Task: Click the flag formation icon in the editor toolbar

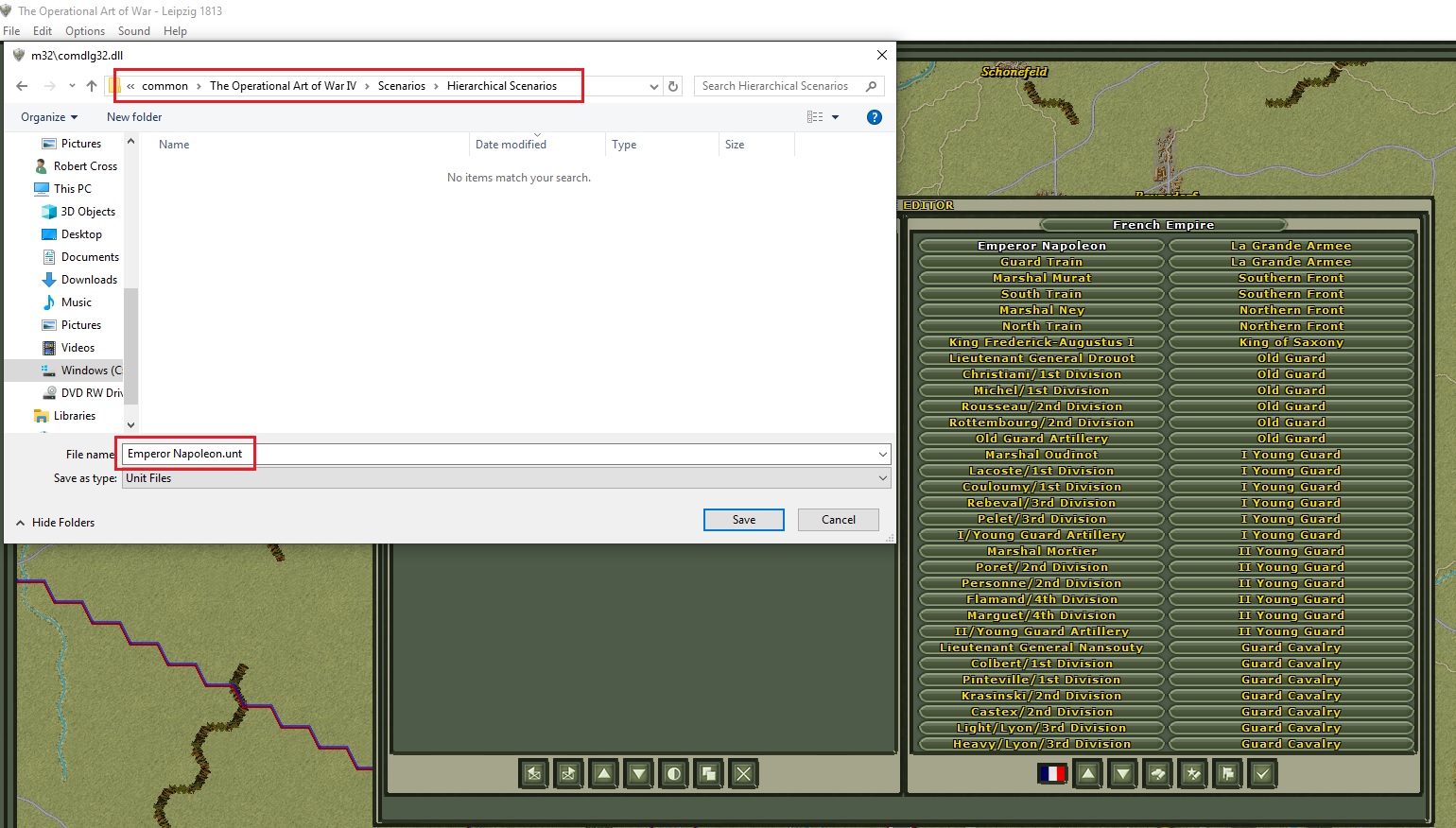Action: 1227,774
